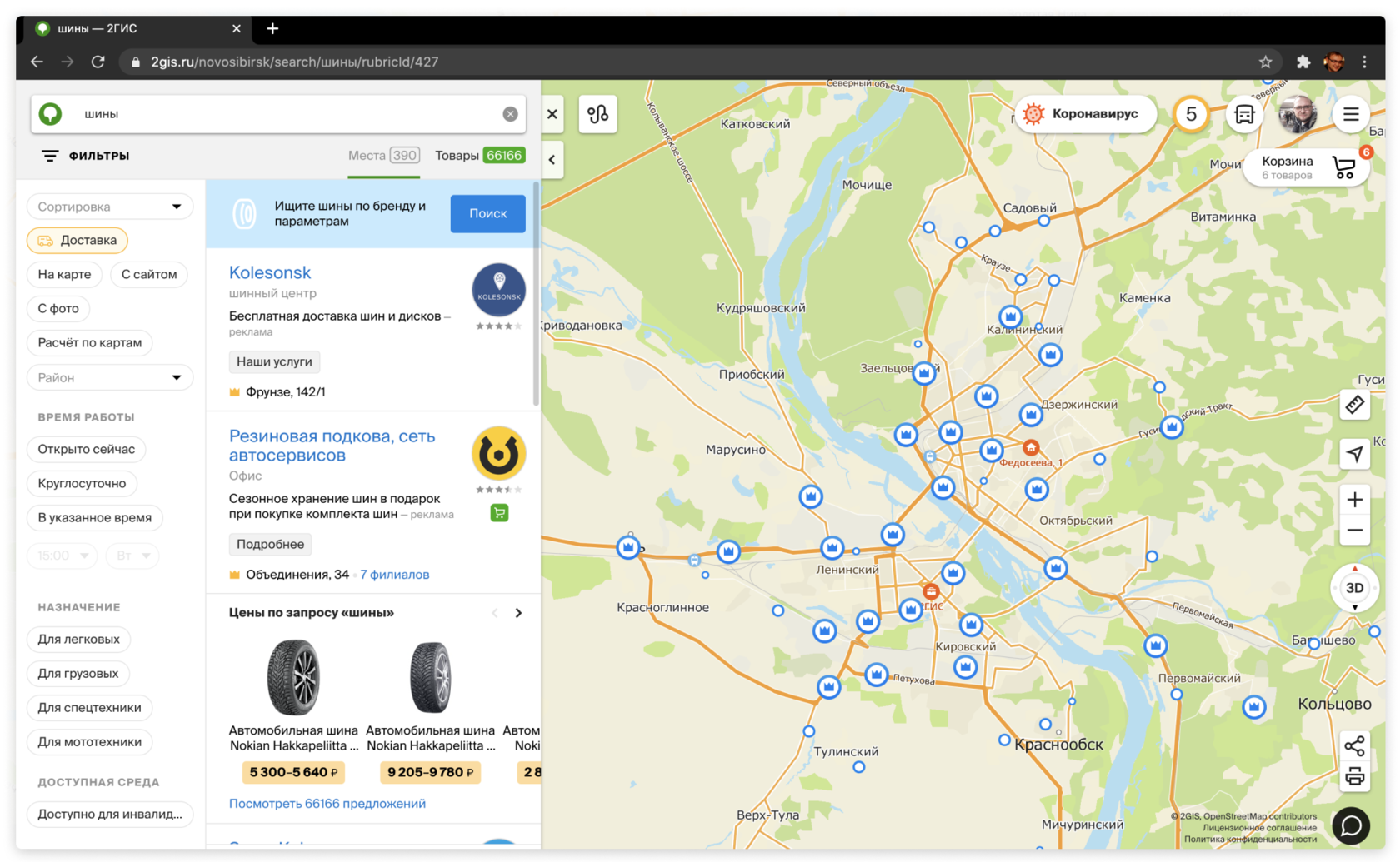Select Для мототехники filter
Image resolution: width=1400 pixels, height=862 pixels.
[x=89, y=742]
